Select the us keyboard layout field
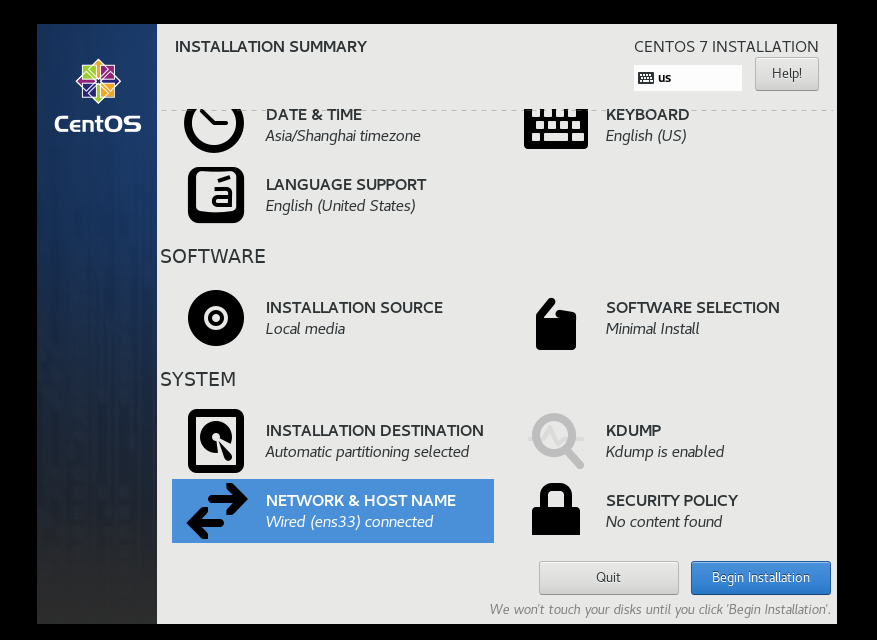Screen dimensions: 877x640 [687, 78]
